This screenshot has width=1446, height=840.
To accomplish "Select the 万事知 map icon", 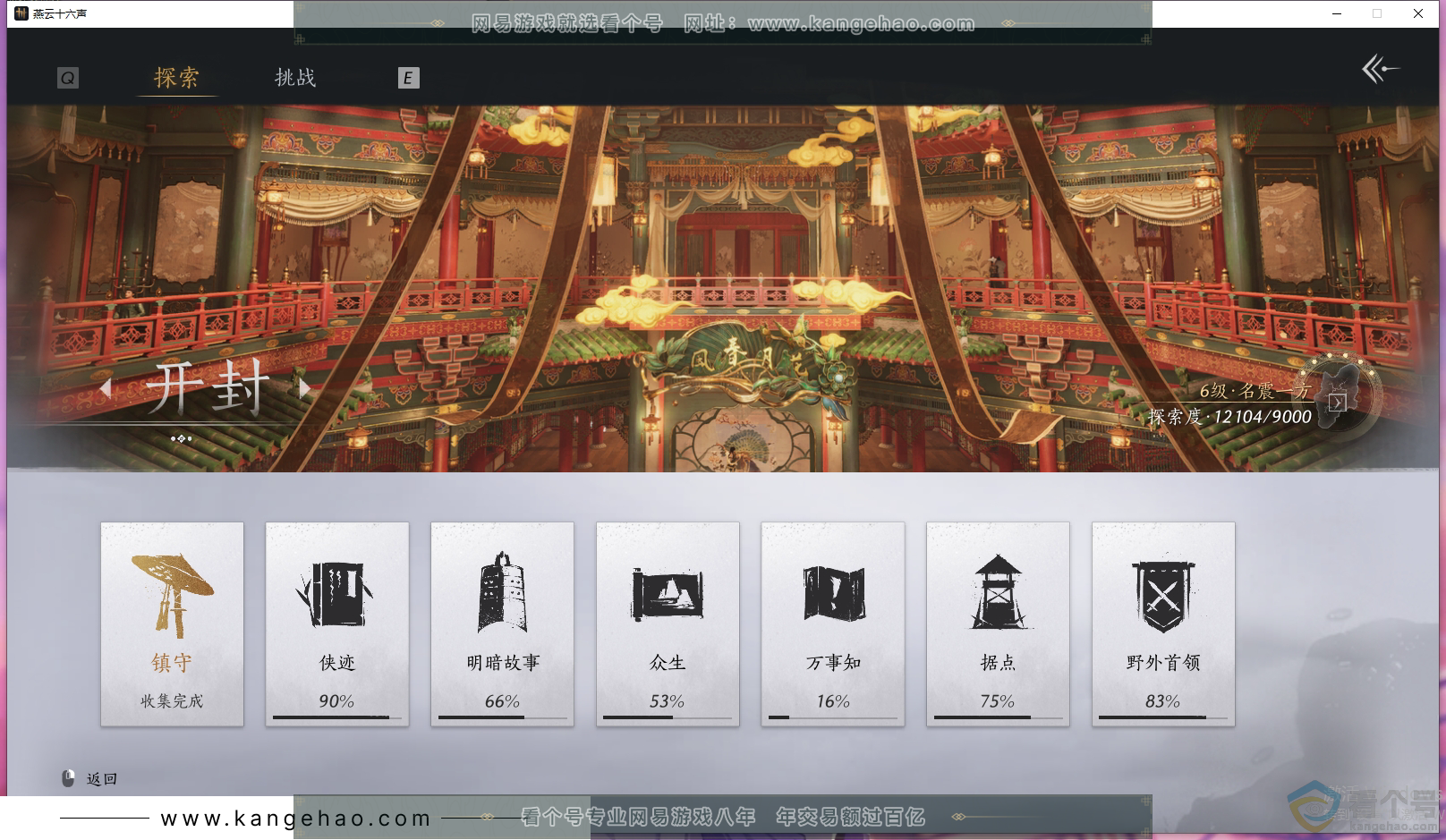I will click(x=833, y=593).
